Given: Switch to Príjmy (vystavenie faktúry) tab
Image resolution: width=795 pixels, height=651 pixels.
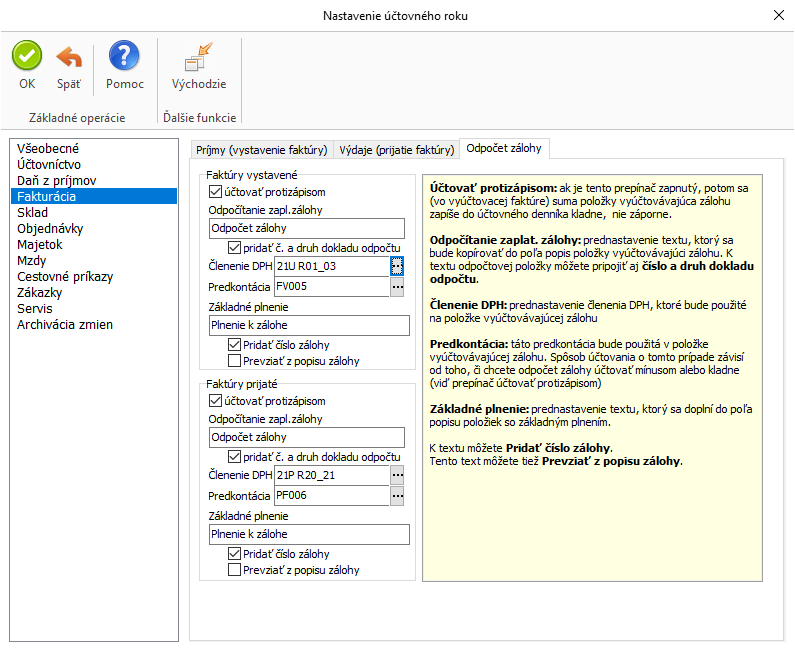Looking at the screenshot, I should click(262, 150).
